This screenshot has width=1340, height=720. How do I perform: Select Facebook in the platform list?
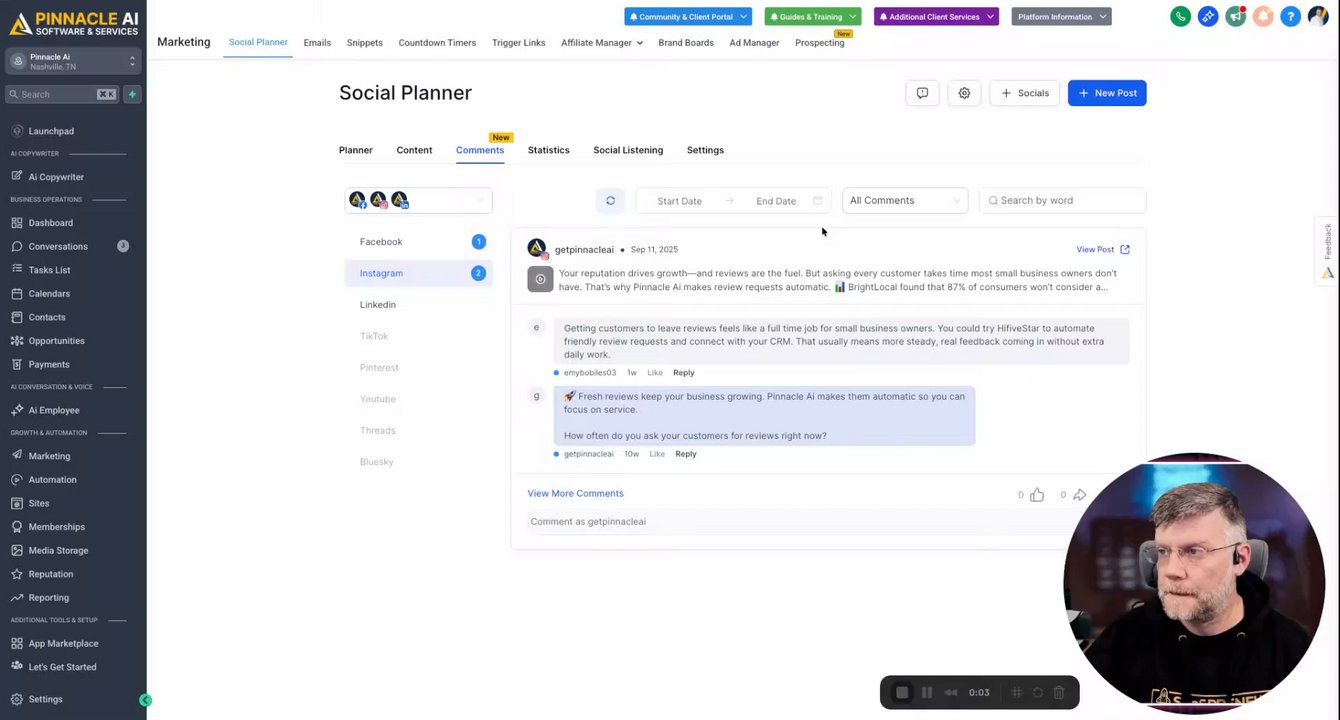(x=418, y=242)
